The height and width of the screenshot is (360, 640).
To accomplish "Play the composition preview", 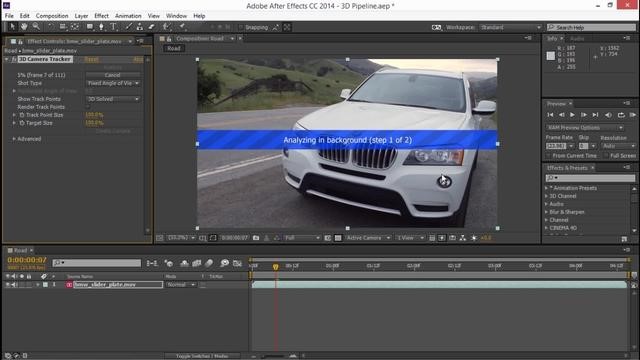I will tap(572, 115).
